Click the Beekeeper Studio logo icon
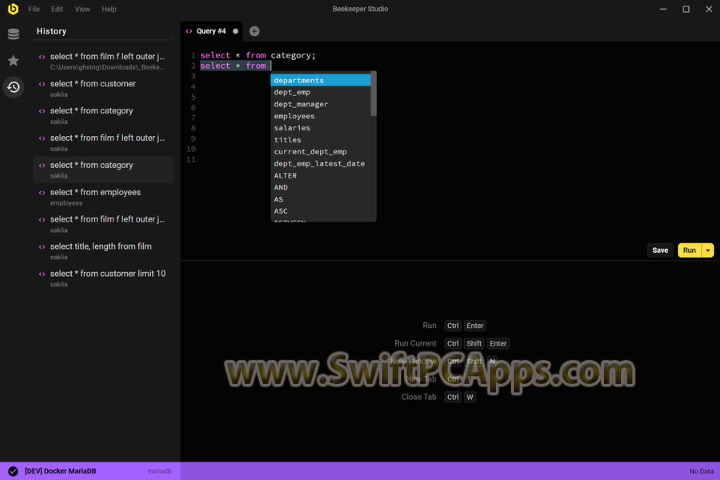Viewport: 720px width, 480px height. [x=13, y=9]
